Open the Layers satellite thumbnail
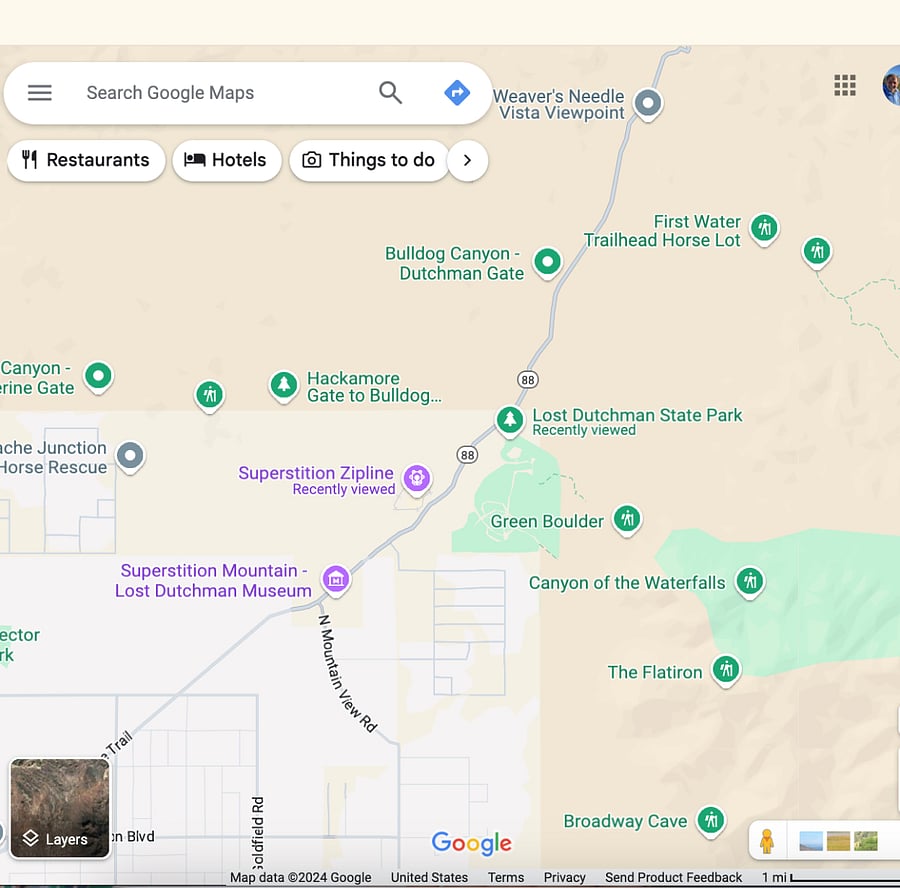This screenshot has width=900, height=888. point(60,808)
